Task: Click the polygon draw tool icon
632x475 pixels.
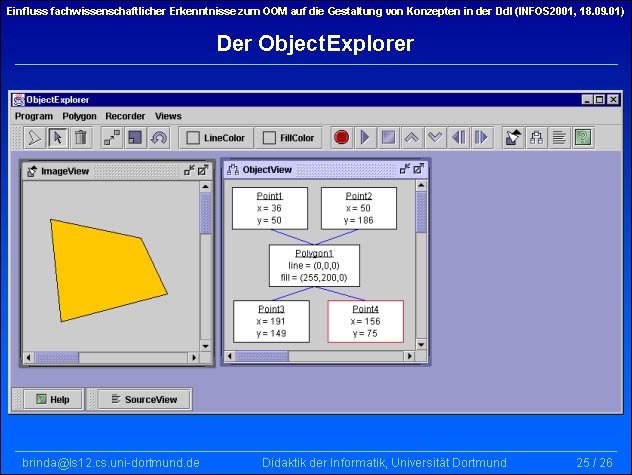Action: (x=33, y=137)
